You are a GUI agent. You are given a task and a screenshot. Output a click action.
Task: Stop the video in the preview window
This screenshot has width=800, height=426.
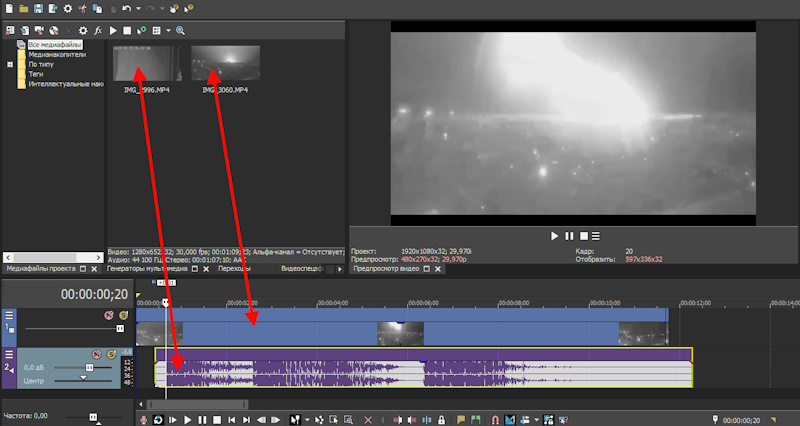tap(584, 236)
